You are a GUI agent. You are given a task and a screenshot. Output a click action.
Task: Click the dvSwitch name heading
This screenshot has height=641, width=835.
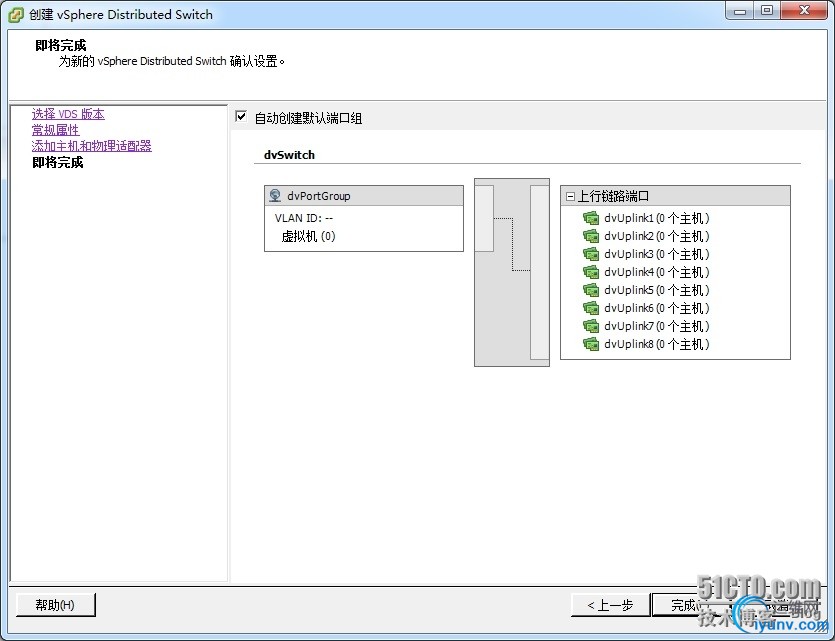[x=289, y=155]
